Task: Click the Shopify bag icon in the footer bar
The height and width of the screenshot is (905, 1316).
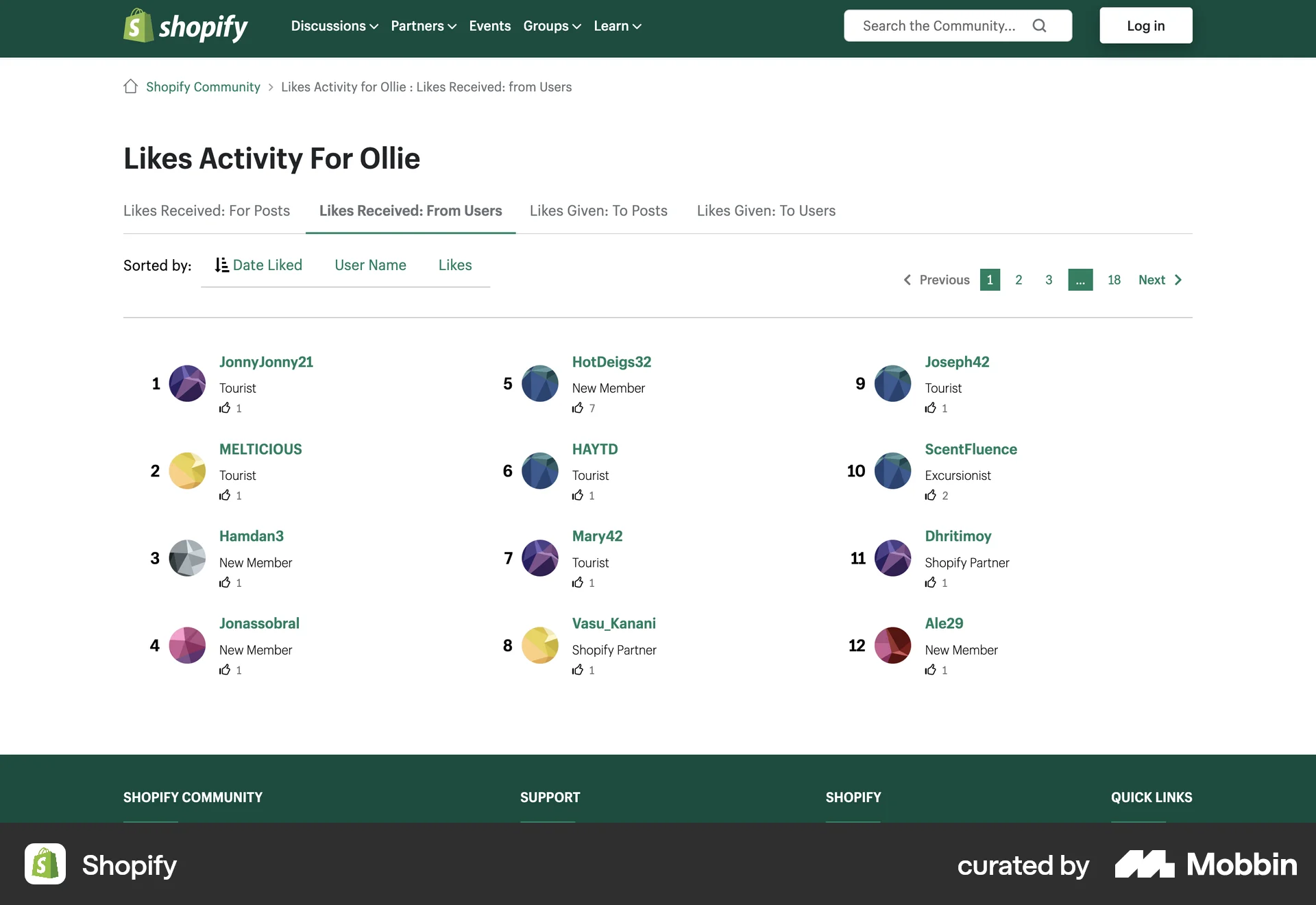Action: 45,865
